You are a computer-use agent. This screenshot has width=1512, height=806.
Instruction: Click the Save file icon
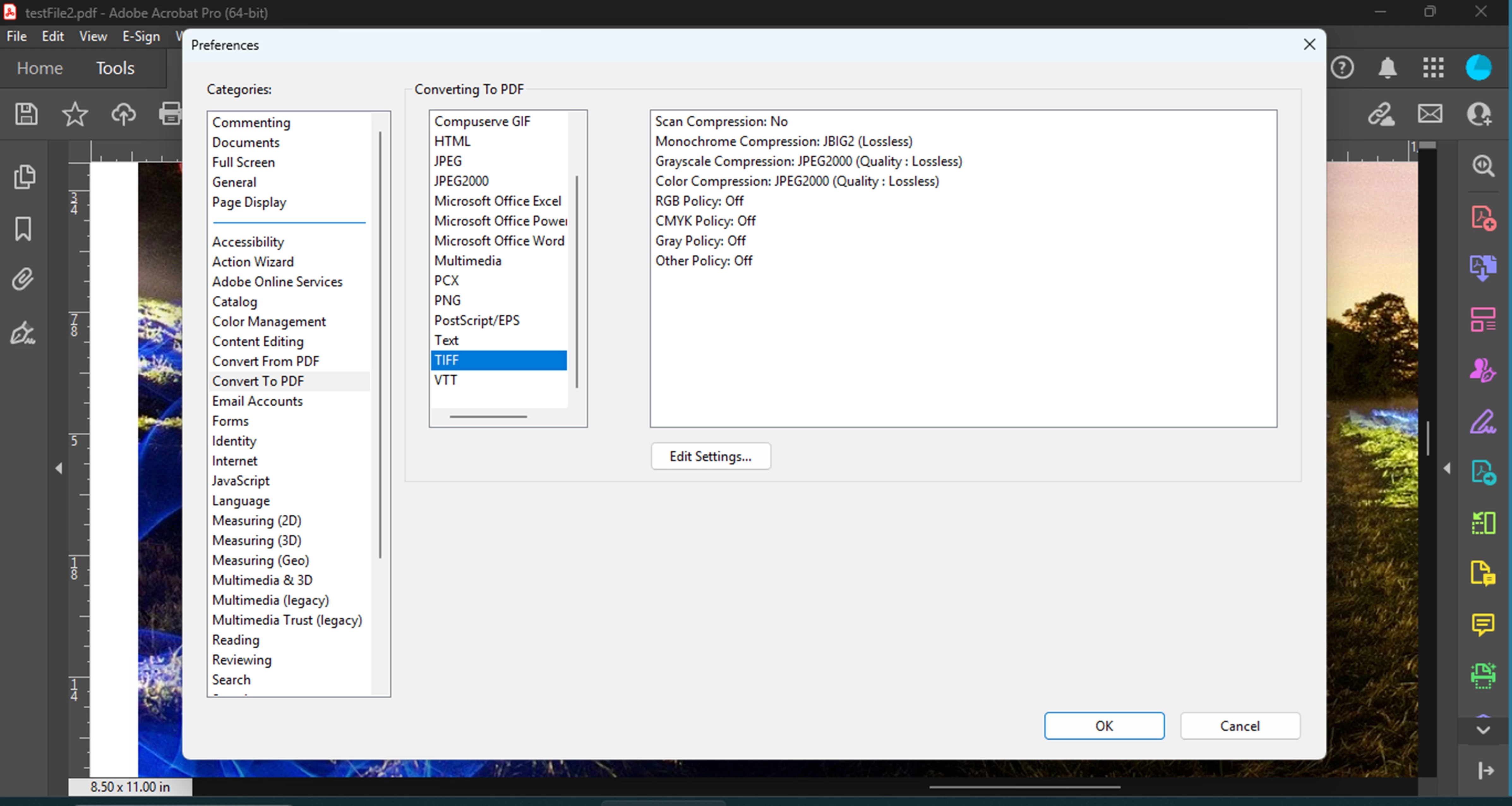click(26, 114)
